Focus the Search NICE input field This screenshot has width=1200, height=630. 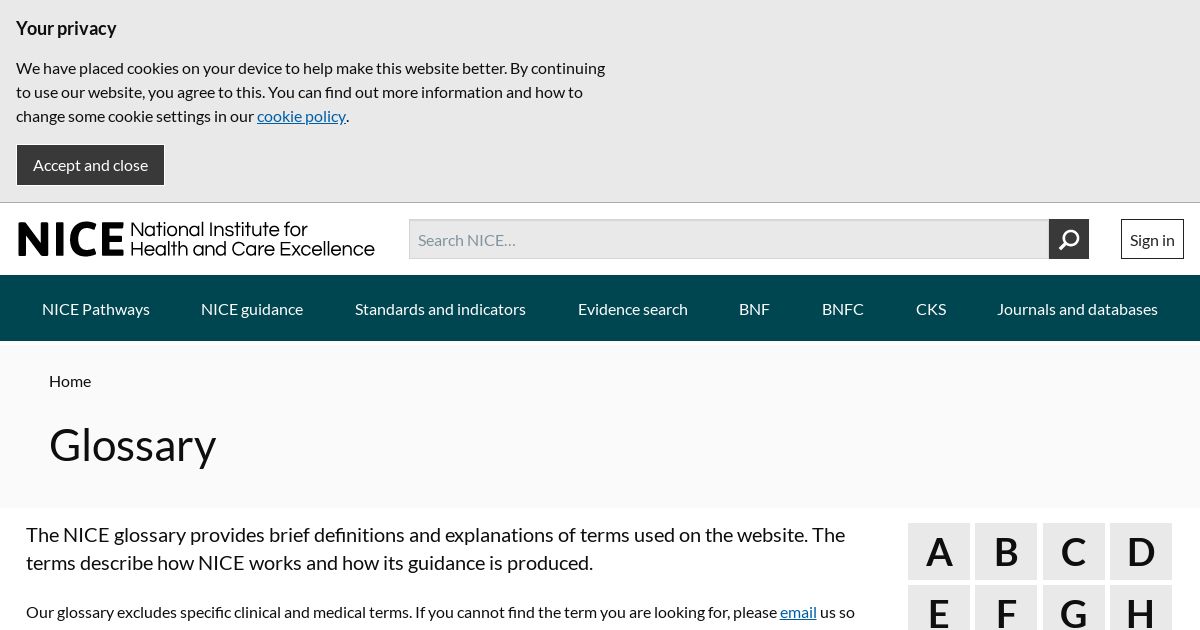pos(729,239)
